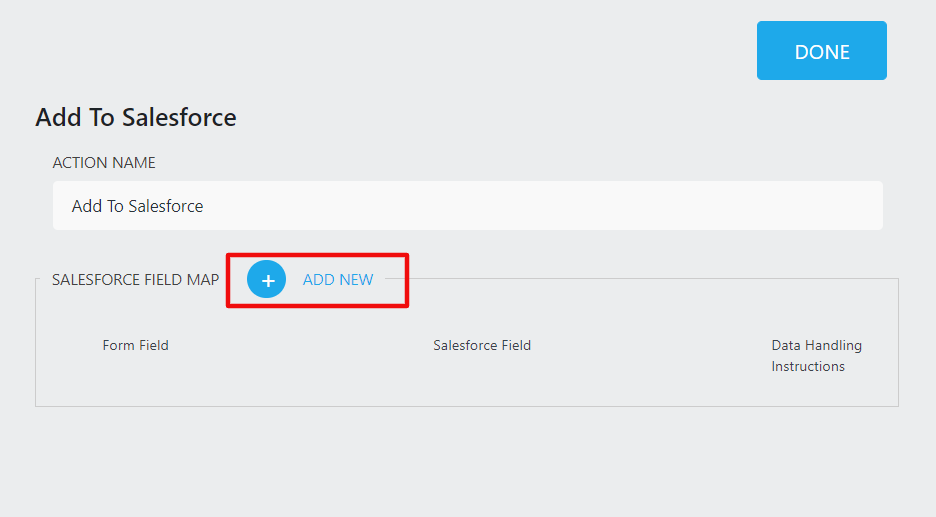Click the word 'MAP' in field map label
The height and width of the screenshot is (517, 936).
[203, 280]
